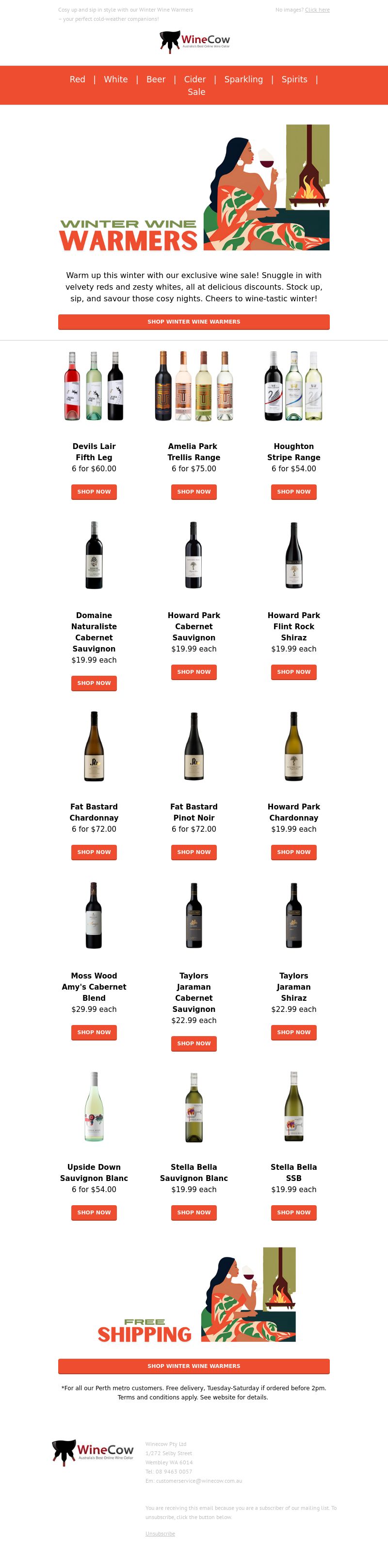Screen dimensions: 388x1568
Task: Click the Moss Wood Amy's Cabernet bottle
Action: (x=94, y=916)
